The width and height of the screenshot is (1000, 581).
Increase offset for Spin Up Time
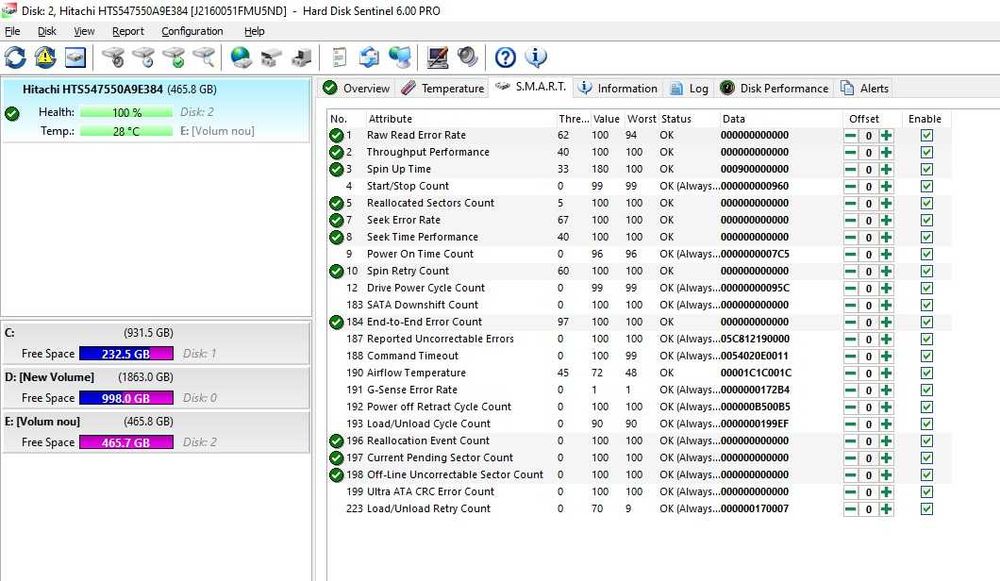point(886,169)
